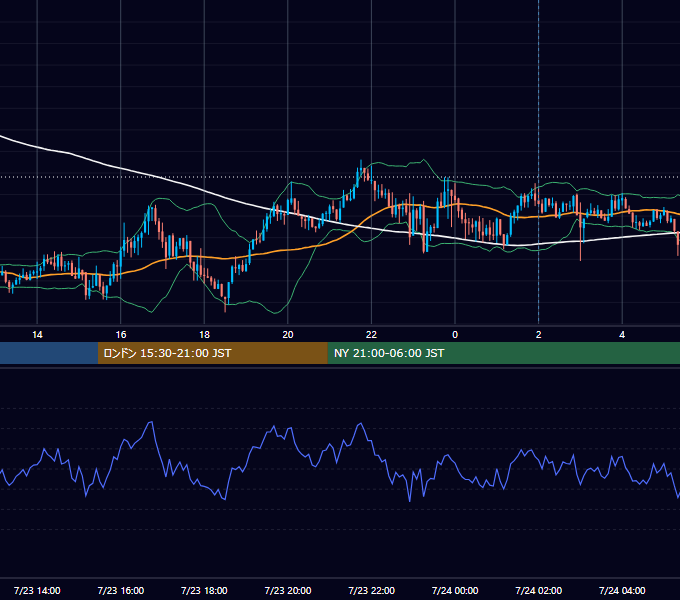Click the 7/23 20:00 date label
The height and width of the screenshot is (600, 680).
pos(288,590)
